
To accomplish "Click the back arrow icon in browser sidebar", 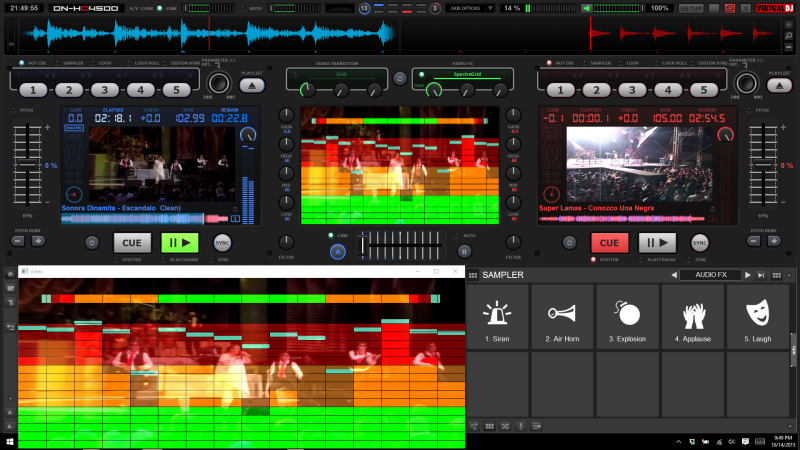I will click(x=10, y=327).
